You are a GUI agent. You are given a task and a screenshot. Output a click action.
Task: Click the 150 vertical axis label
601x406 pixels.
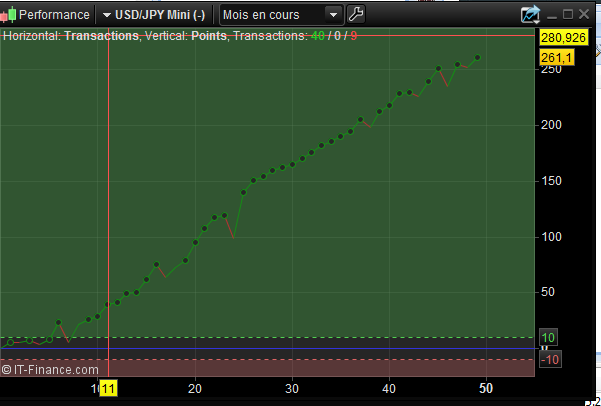(551, 181)
